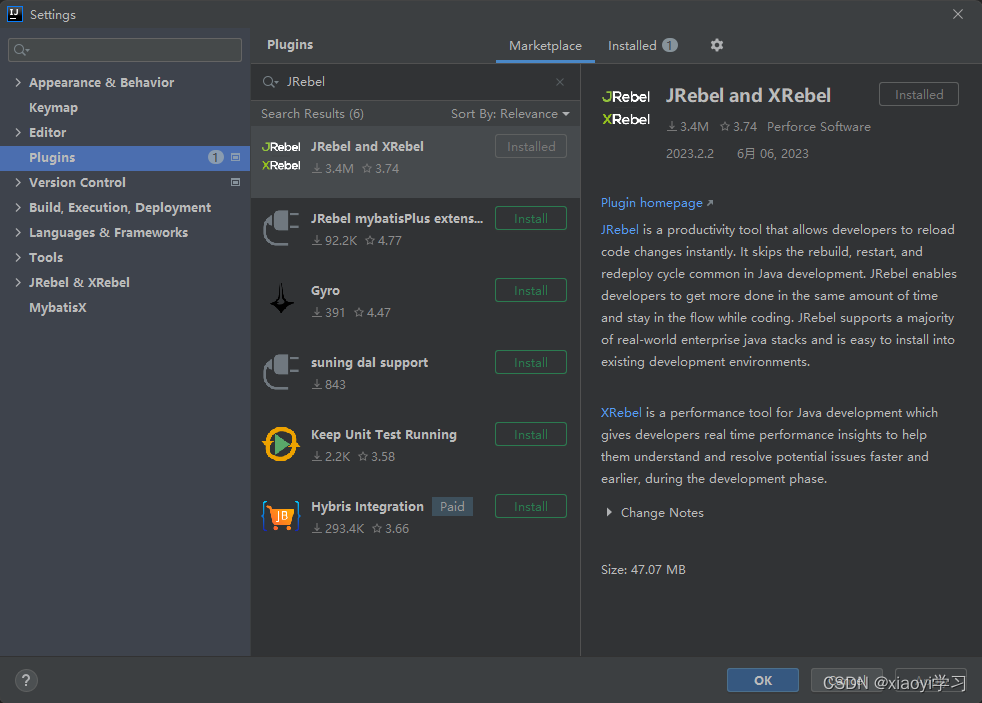Expand Appearance & Behavior settings

pos(18,82)
